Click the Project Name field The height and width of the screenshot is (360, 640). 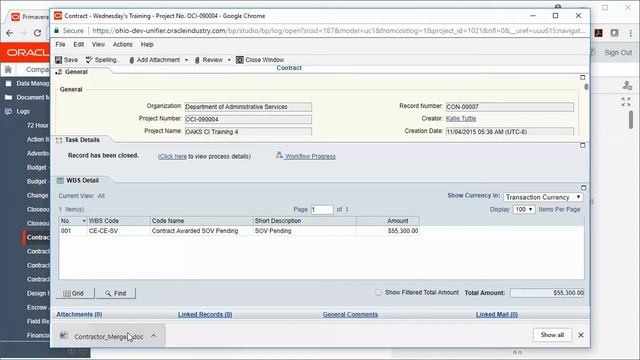(x=248, y=132)
